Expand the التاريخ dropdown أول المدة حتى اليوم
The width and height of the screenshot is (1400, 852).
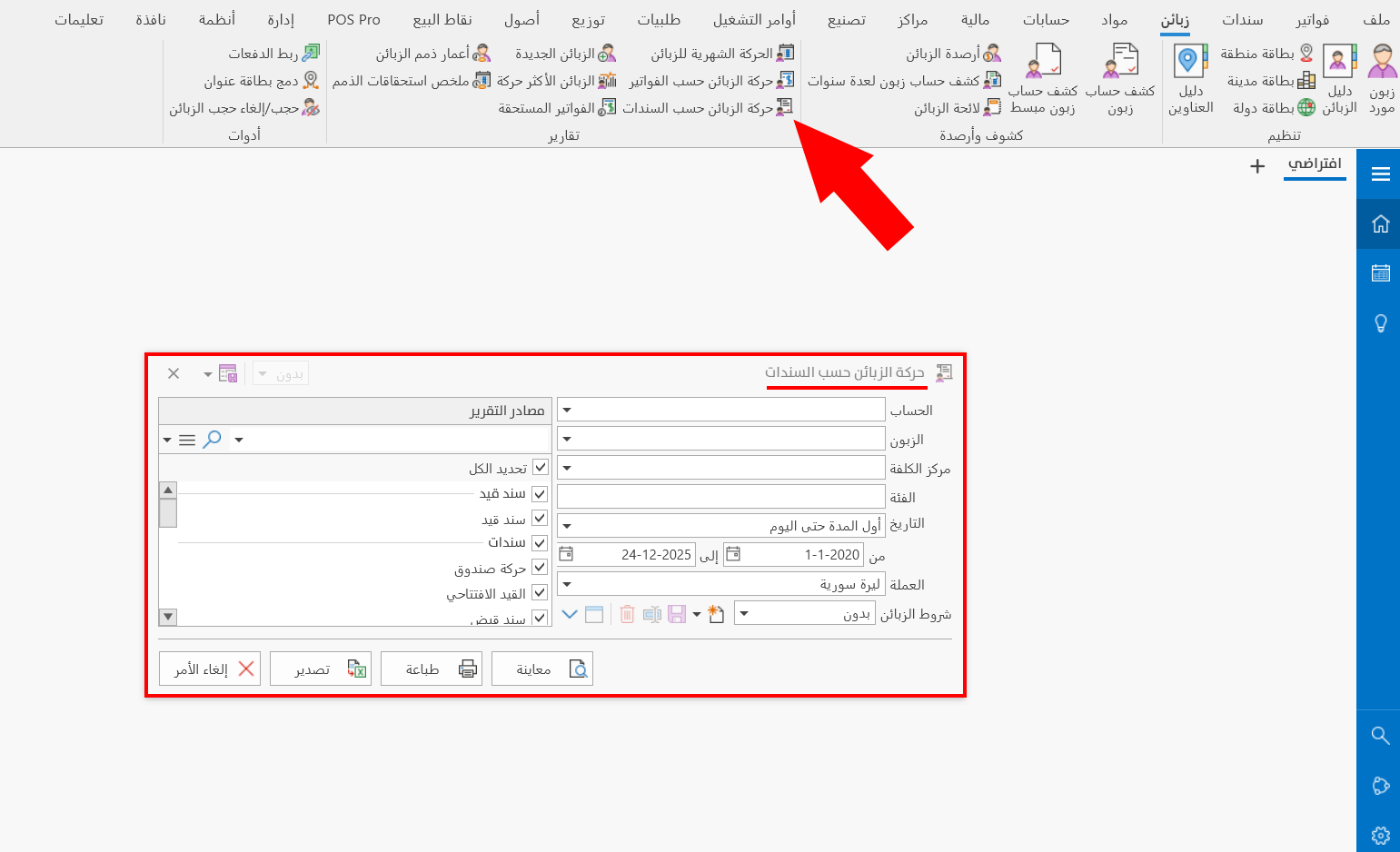tap(567, 525)
